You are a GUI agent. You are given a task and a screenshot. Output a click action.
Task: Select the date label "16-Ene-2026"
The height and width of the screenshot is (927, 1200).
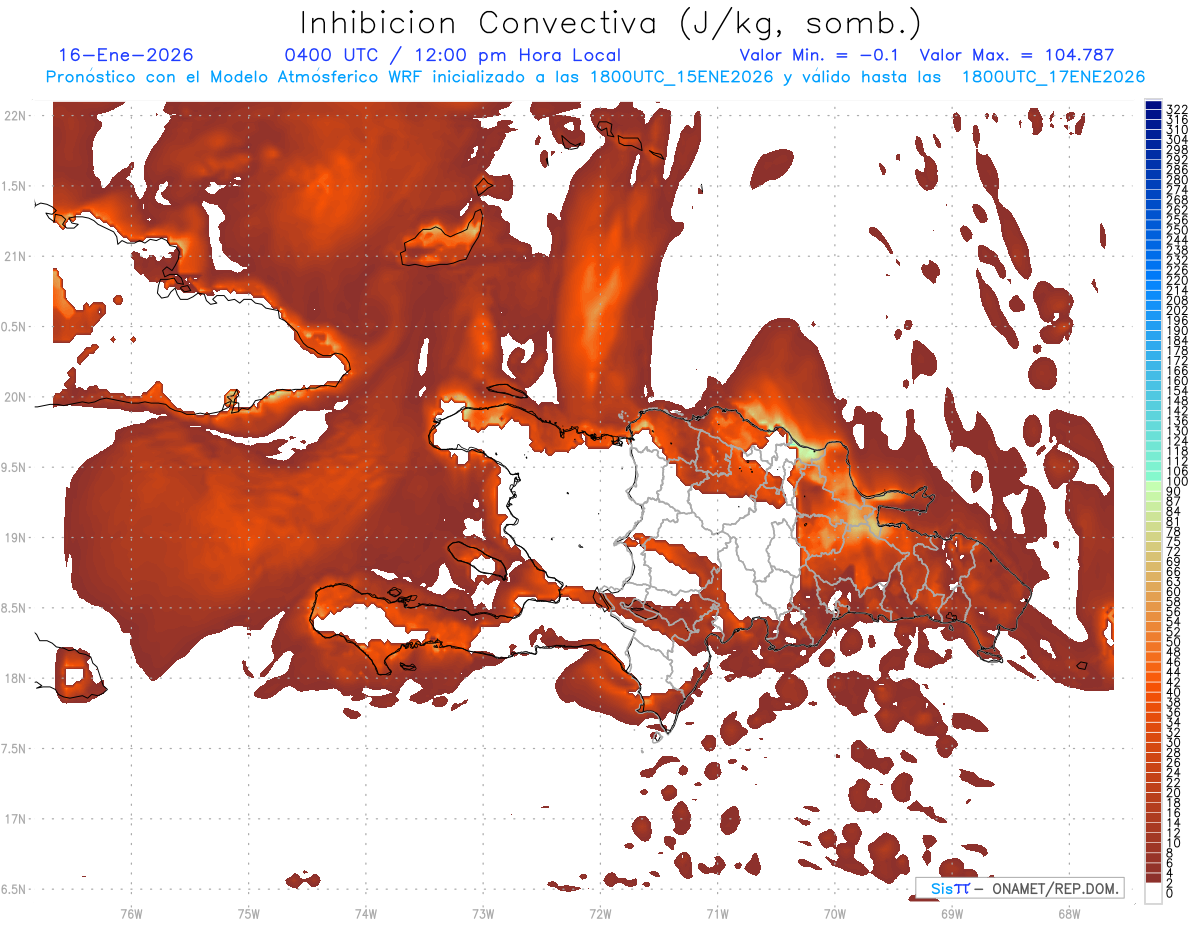[x=126, y=56]
